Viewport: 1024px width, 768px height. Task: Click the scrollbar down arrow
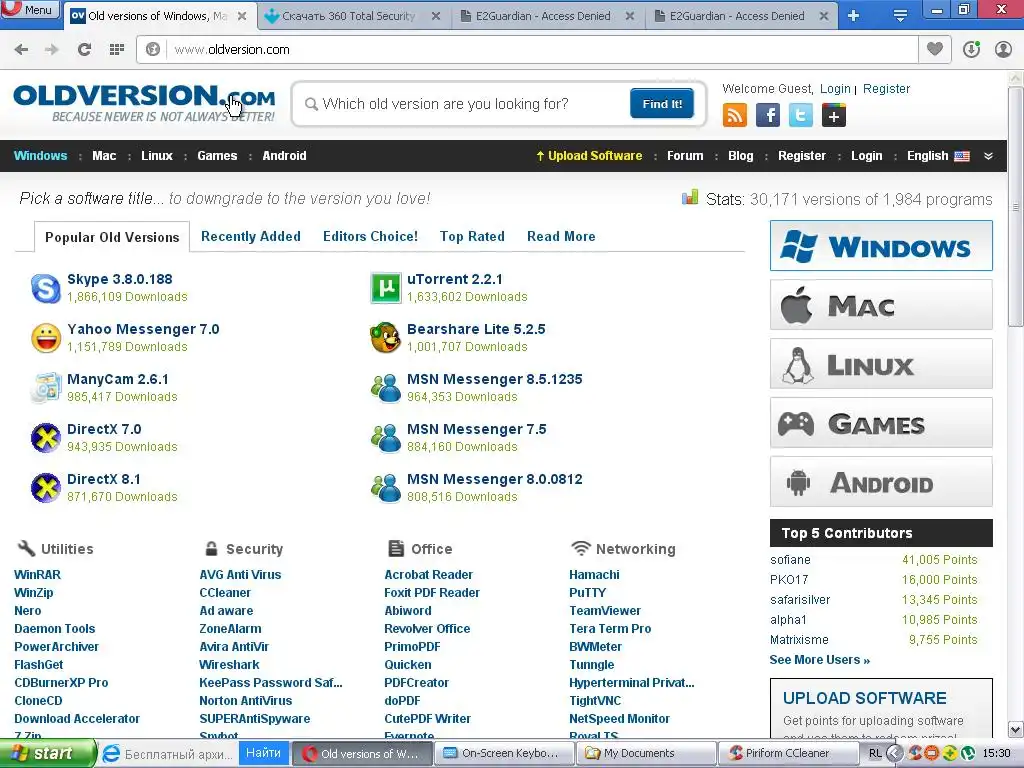pos(1016,729)
